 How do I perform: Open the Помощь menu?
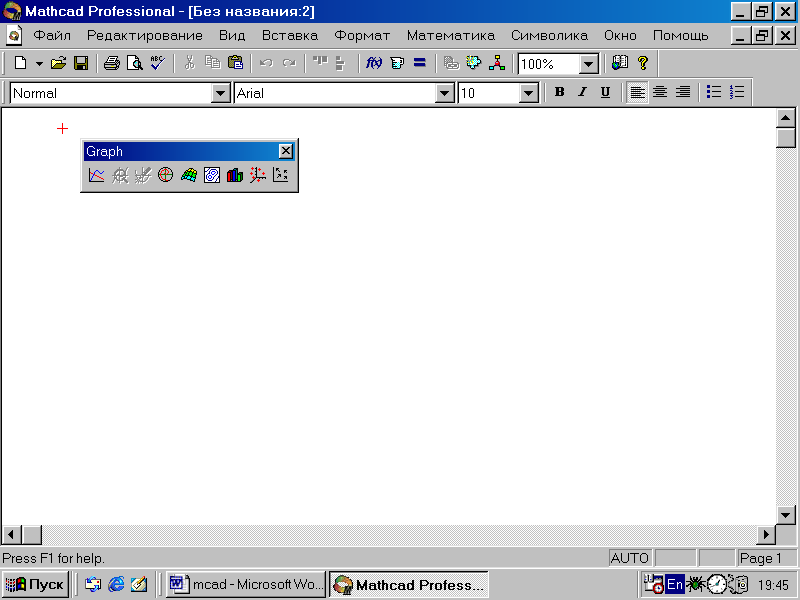(681, 36)
